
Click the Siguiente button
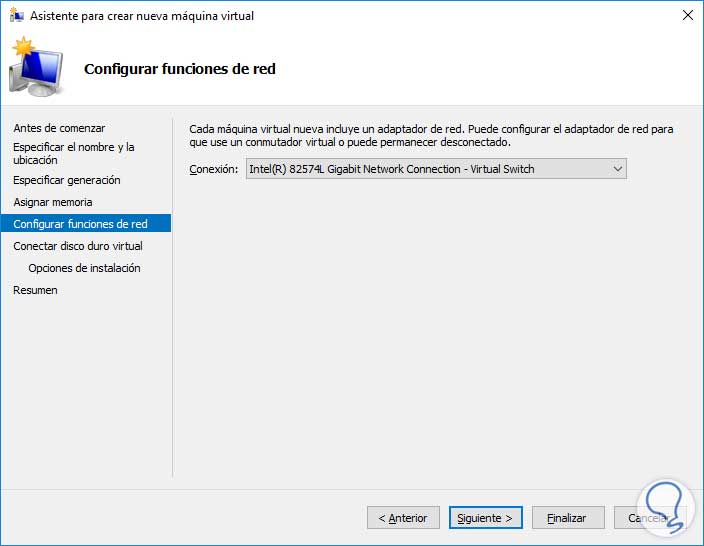point(485,518)
